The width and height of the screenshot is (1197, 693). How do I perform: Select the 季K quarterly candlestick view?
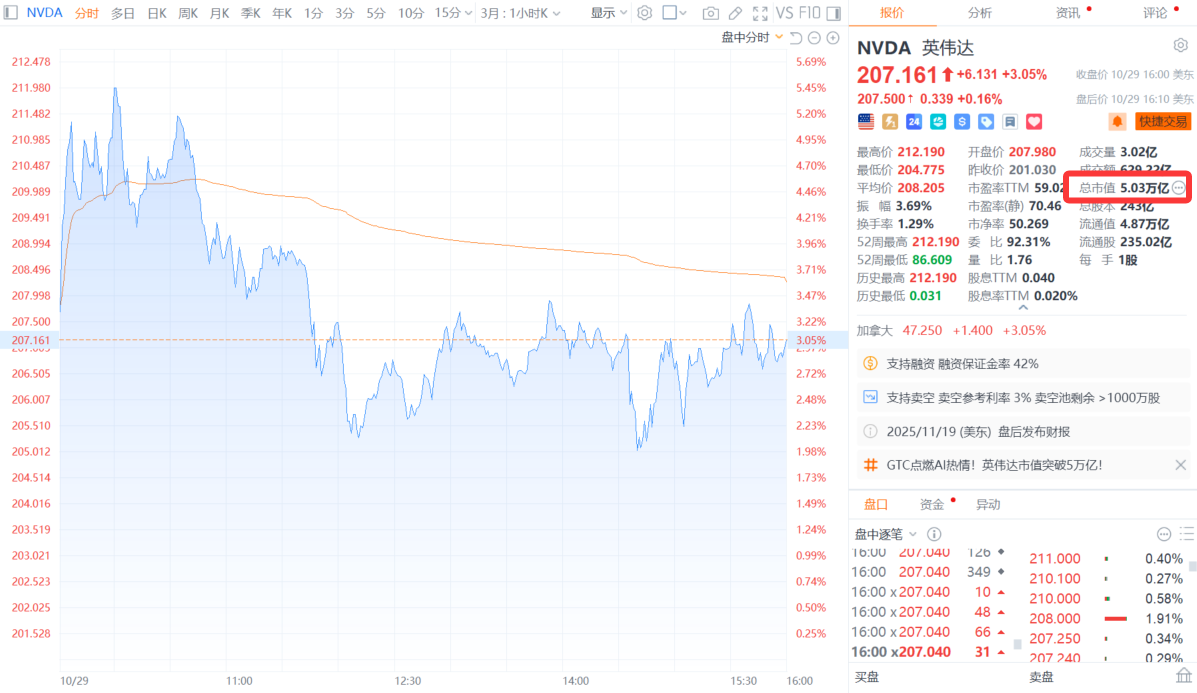(250, 13)
